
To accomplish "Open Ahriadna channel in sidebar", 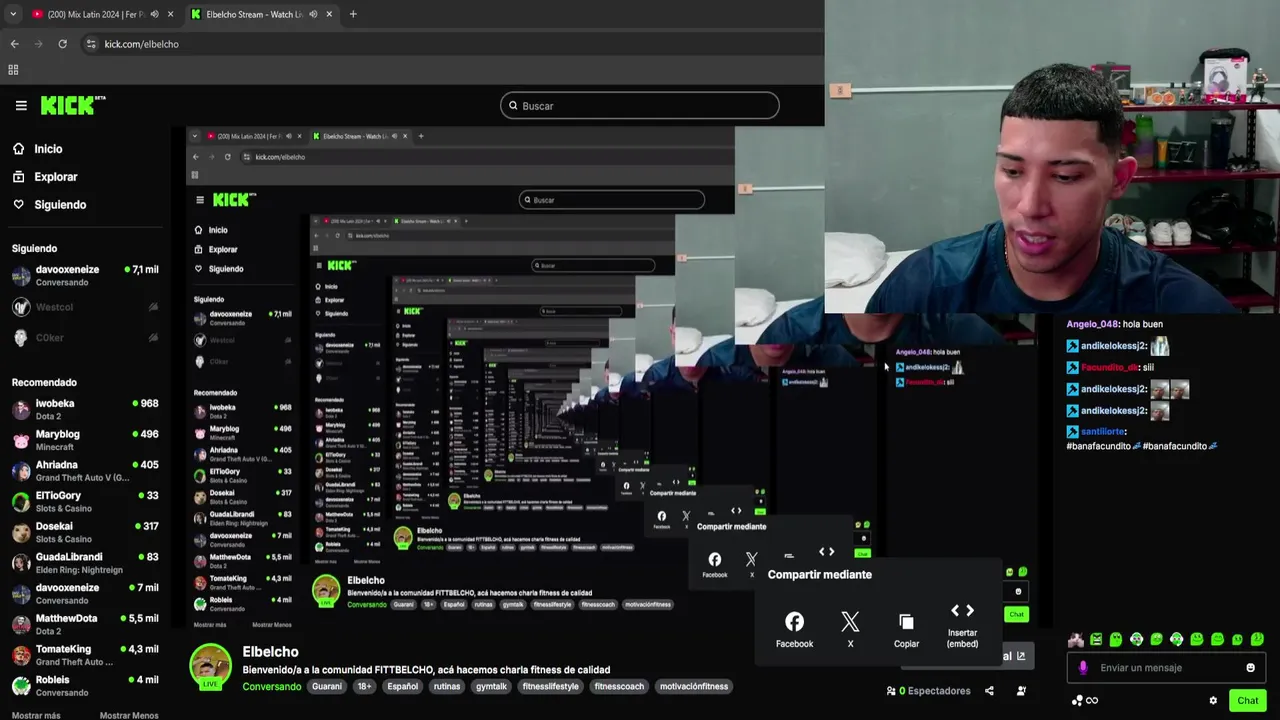I will tap(85, 471).
